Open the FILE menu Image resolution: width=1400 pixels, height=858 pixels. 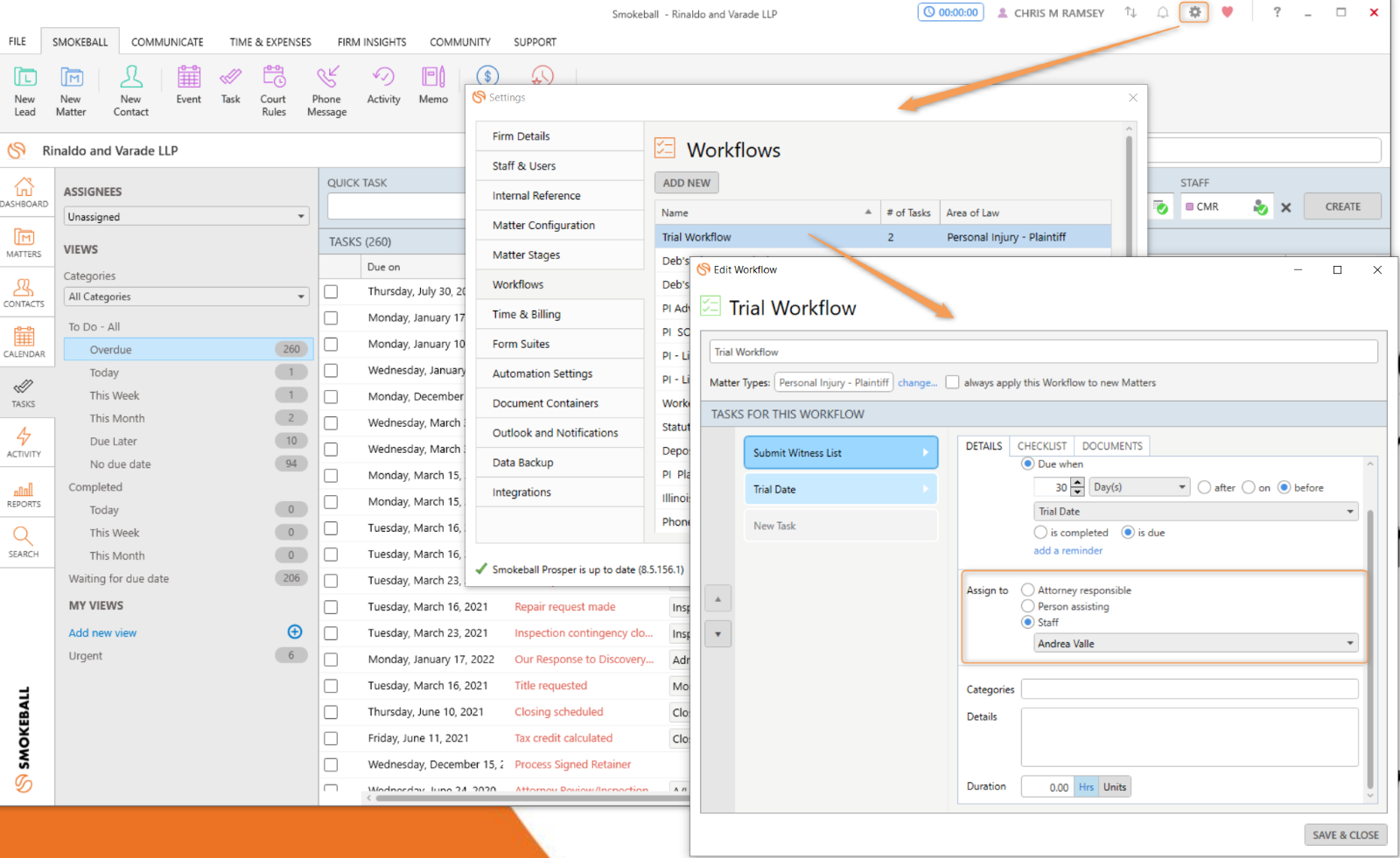(17, 41)
